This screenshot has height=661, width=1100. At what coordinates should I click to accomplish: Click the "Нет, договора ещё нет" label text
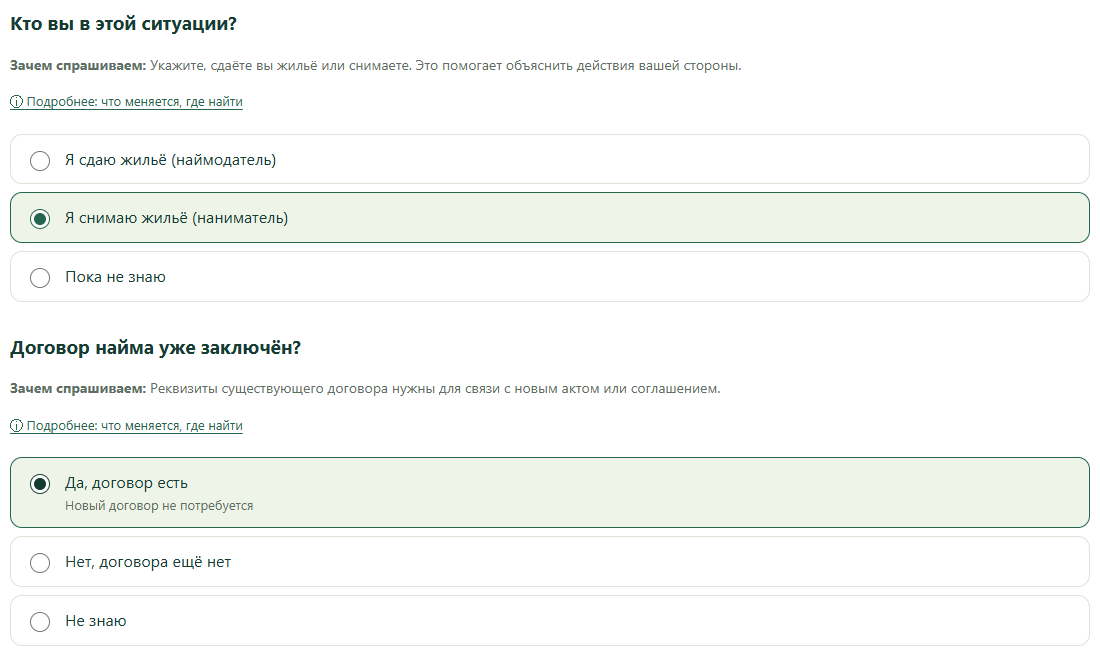click(x=148, y=562)
